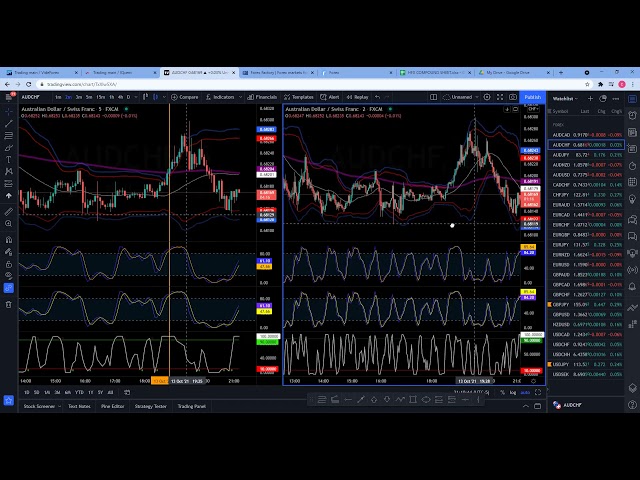Open the Strategy Tester tab
The width and height of the screenshot is (640, 480).
point(151,406)
